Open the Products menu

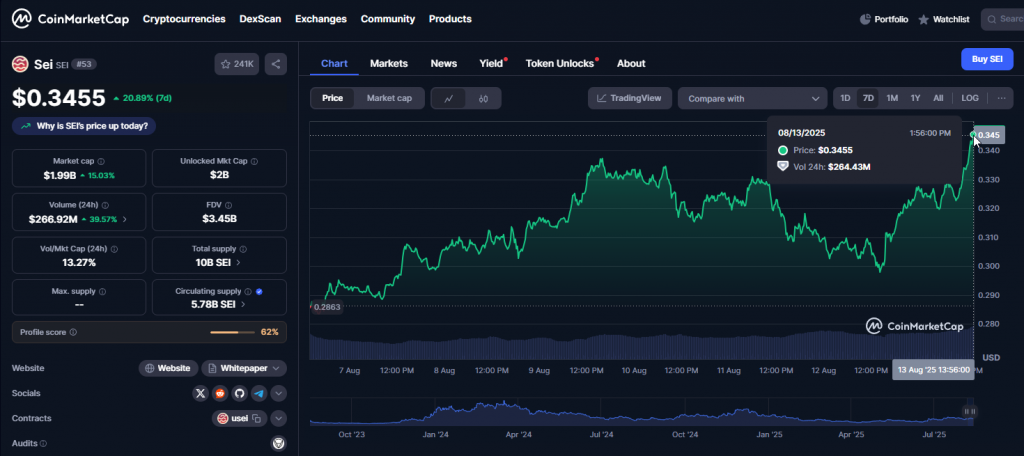(x=450, y=19)
